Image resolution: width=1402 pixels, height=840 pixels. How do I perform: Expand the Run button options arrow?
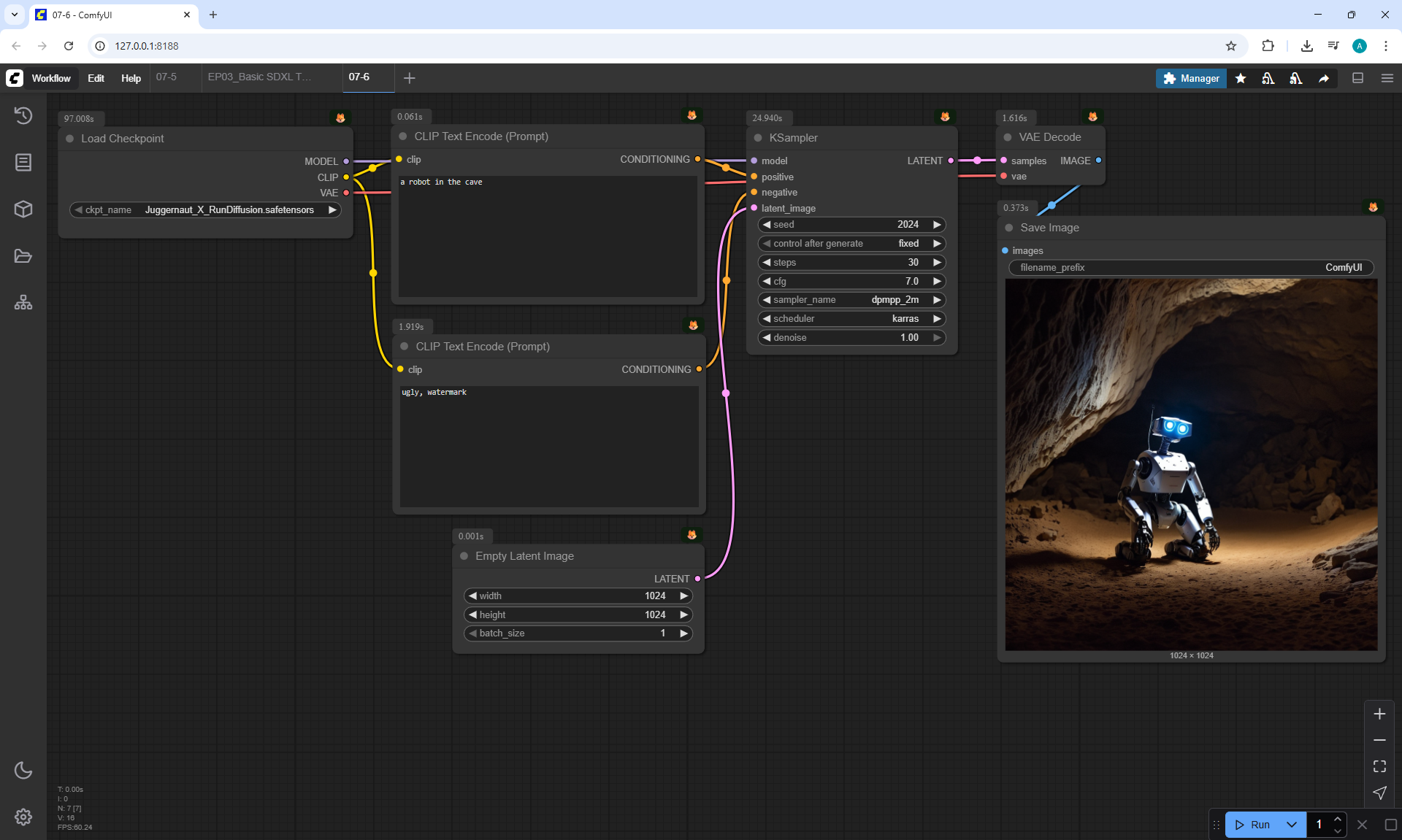tap(1292, 825)
